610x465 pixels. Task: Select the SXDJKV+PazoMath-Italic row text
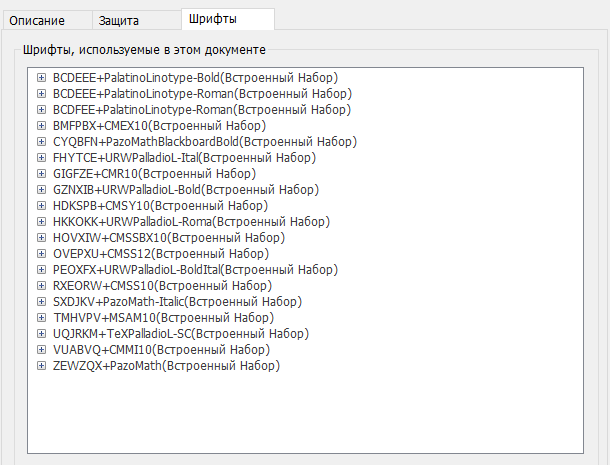tap(177, 302)
